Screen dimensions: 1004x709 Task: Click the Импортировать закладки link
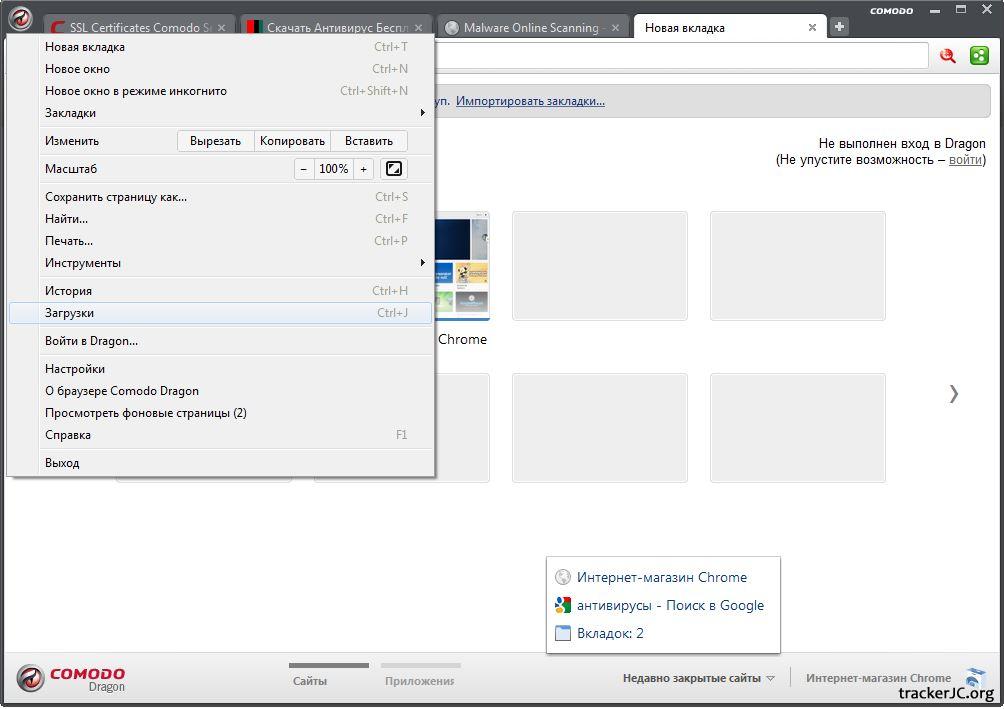(x=530, y=101)
